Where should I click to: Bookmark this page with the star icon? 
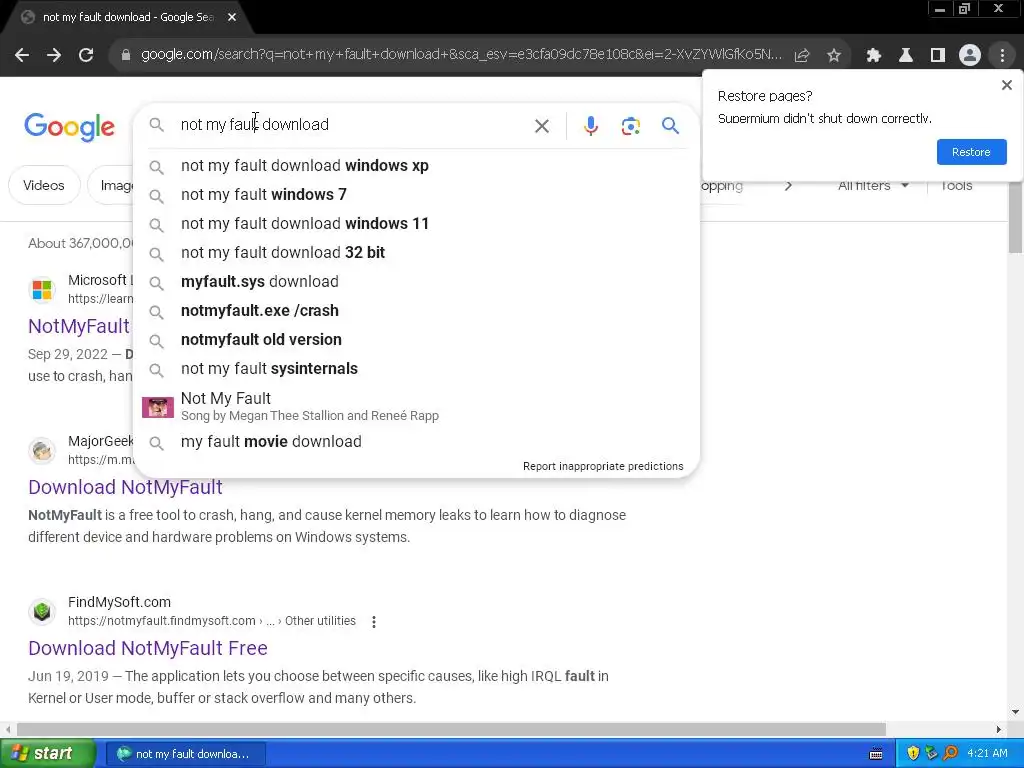(834, 55)
